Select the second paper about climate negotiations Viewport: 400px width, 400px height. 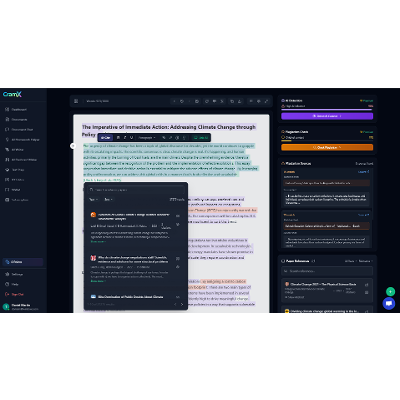133,260
